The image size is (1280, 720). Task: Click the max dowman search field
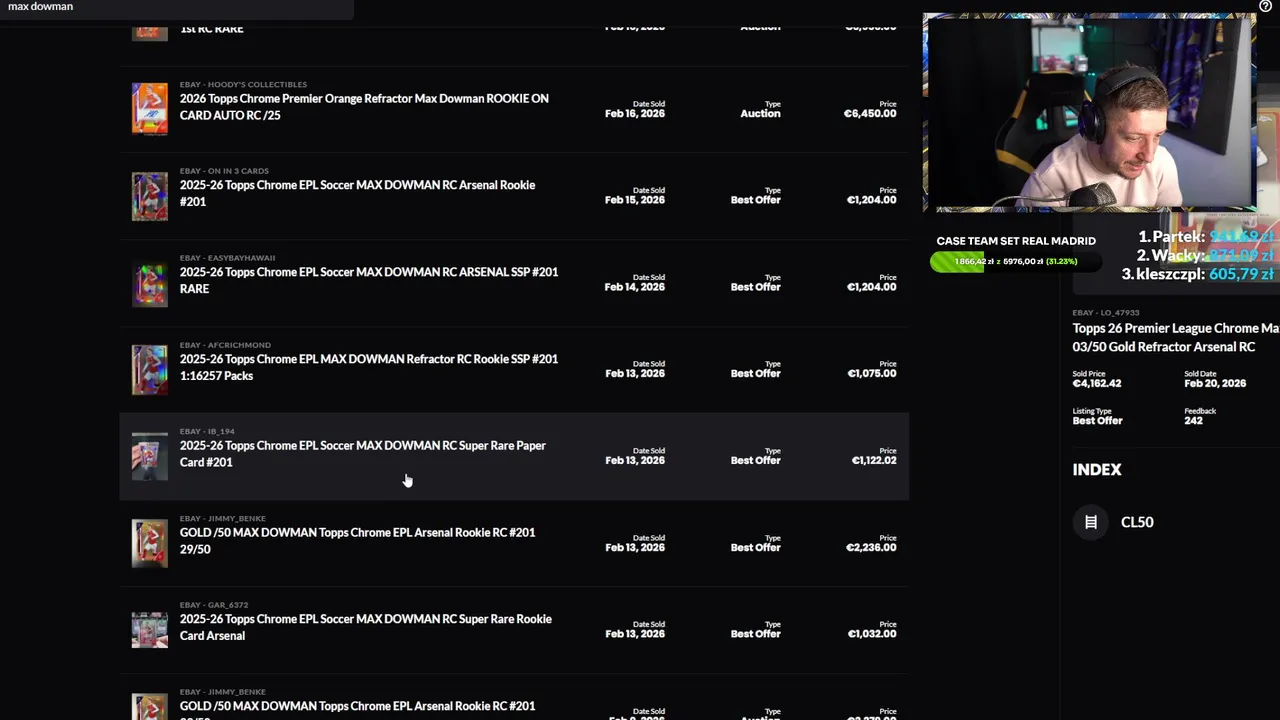coord(176,8)
